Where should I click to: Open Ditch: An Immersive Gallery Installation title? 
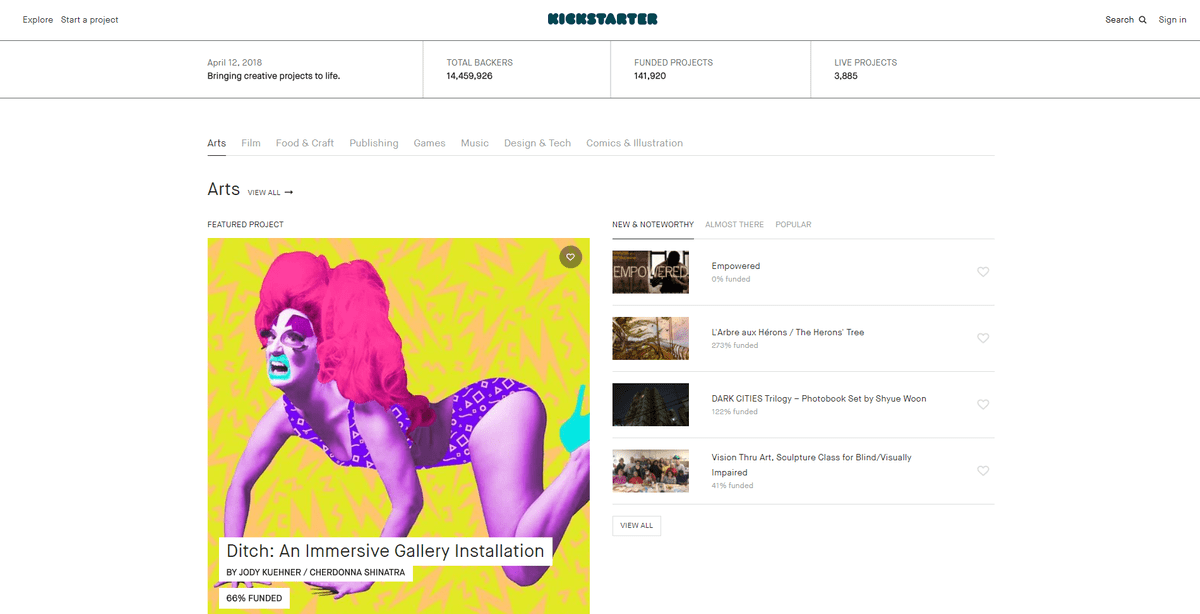[385, 551]
